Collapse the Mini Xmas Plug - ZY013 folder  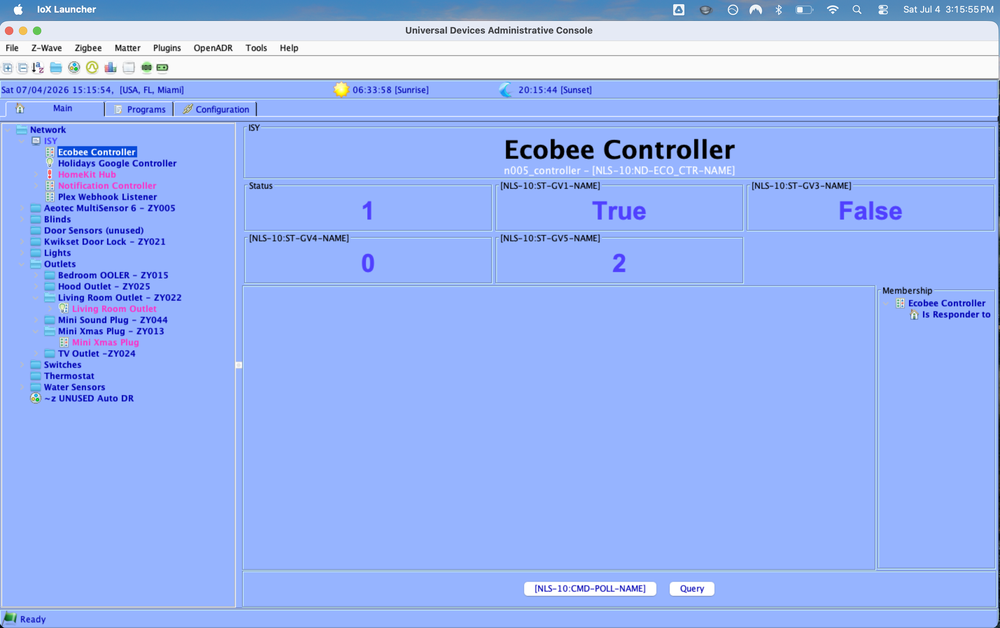coord(36,332)
